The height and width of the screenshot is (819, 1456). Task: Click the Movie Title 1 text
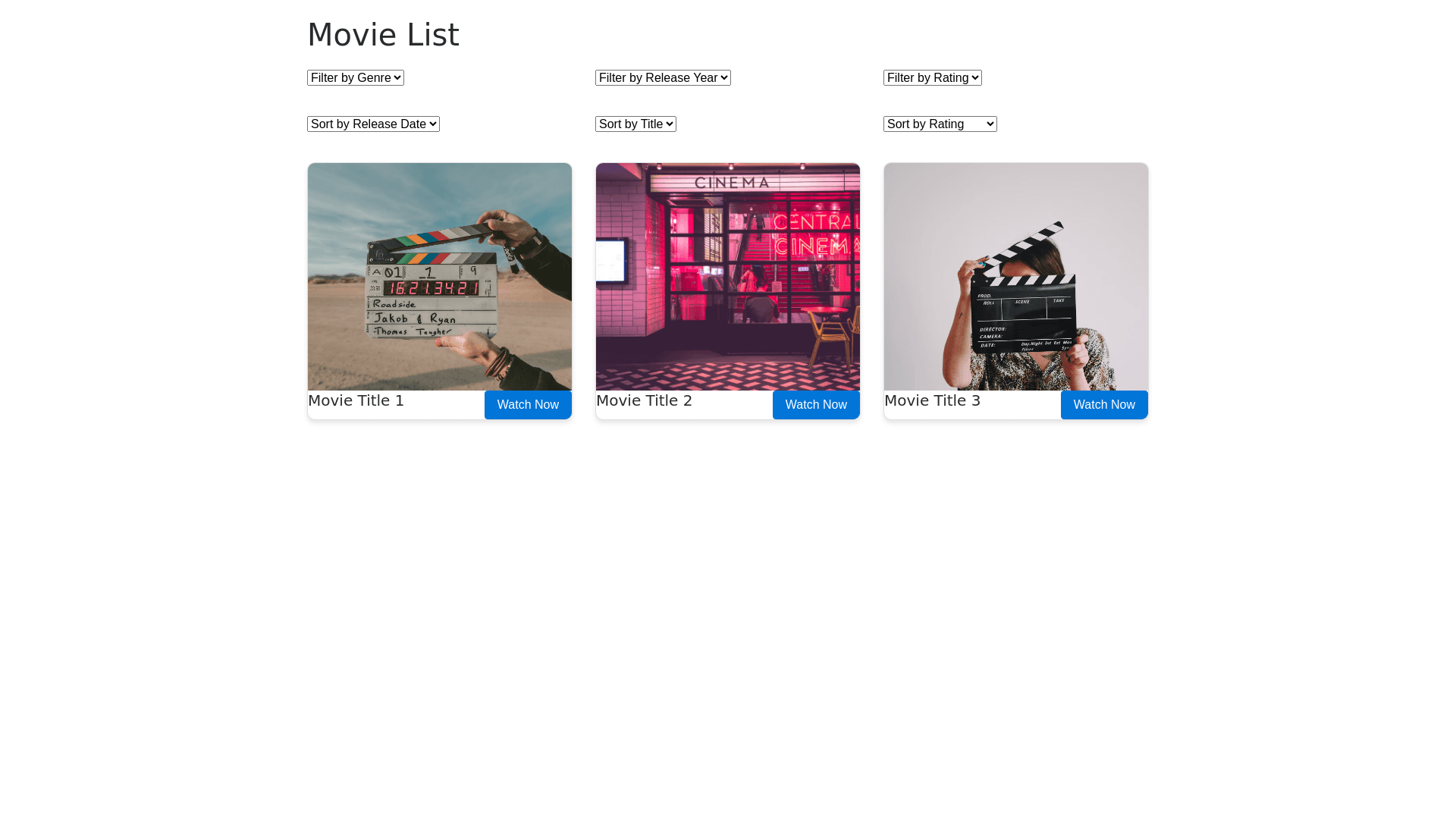[356, 400]
